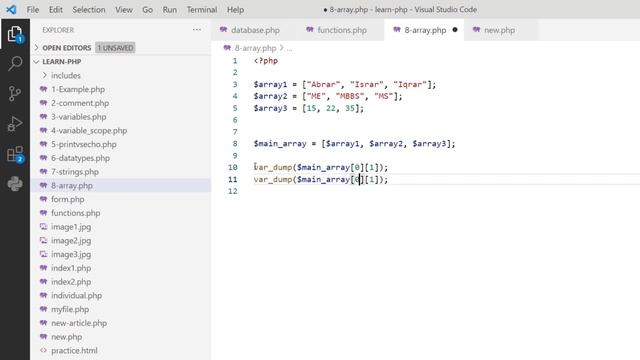The width and height of the screenshot is (640, 360).
Task: Click the <?php opening tag on line 1
Action: 266,61
